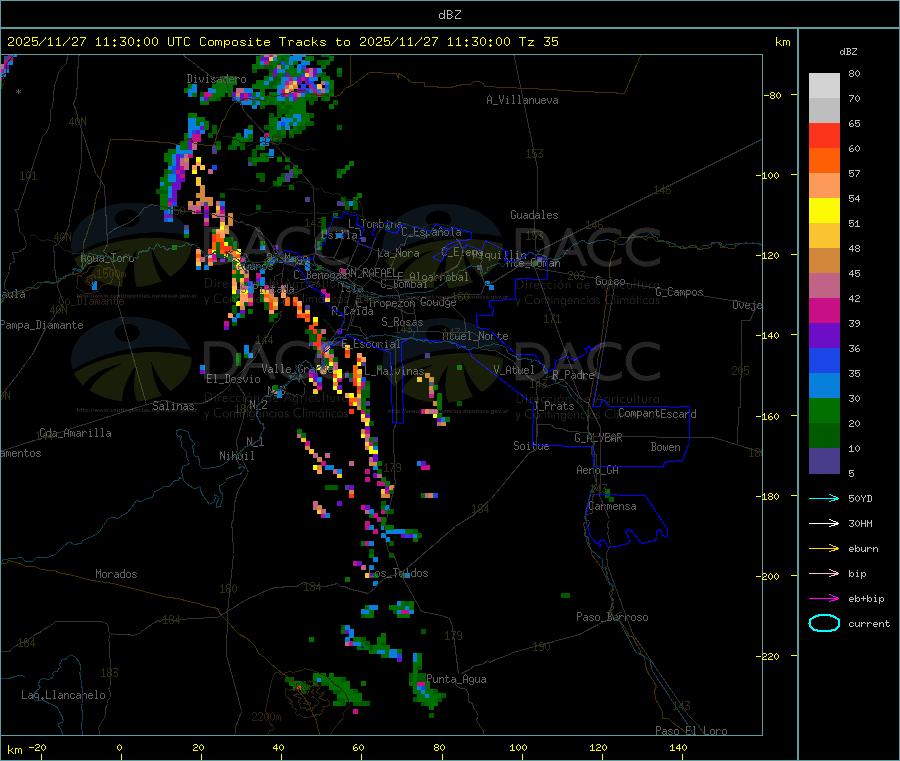Click the G_ALVEAR map label

pos(598,438)
